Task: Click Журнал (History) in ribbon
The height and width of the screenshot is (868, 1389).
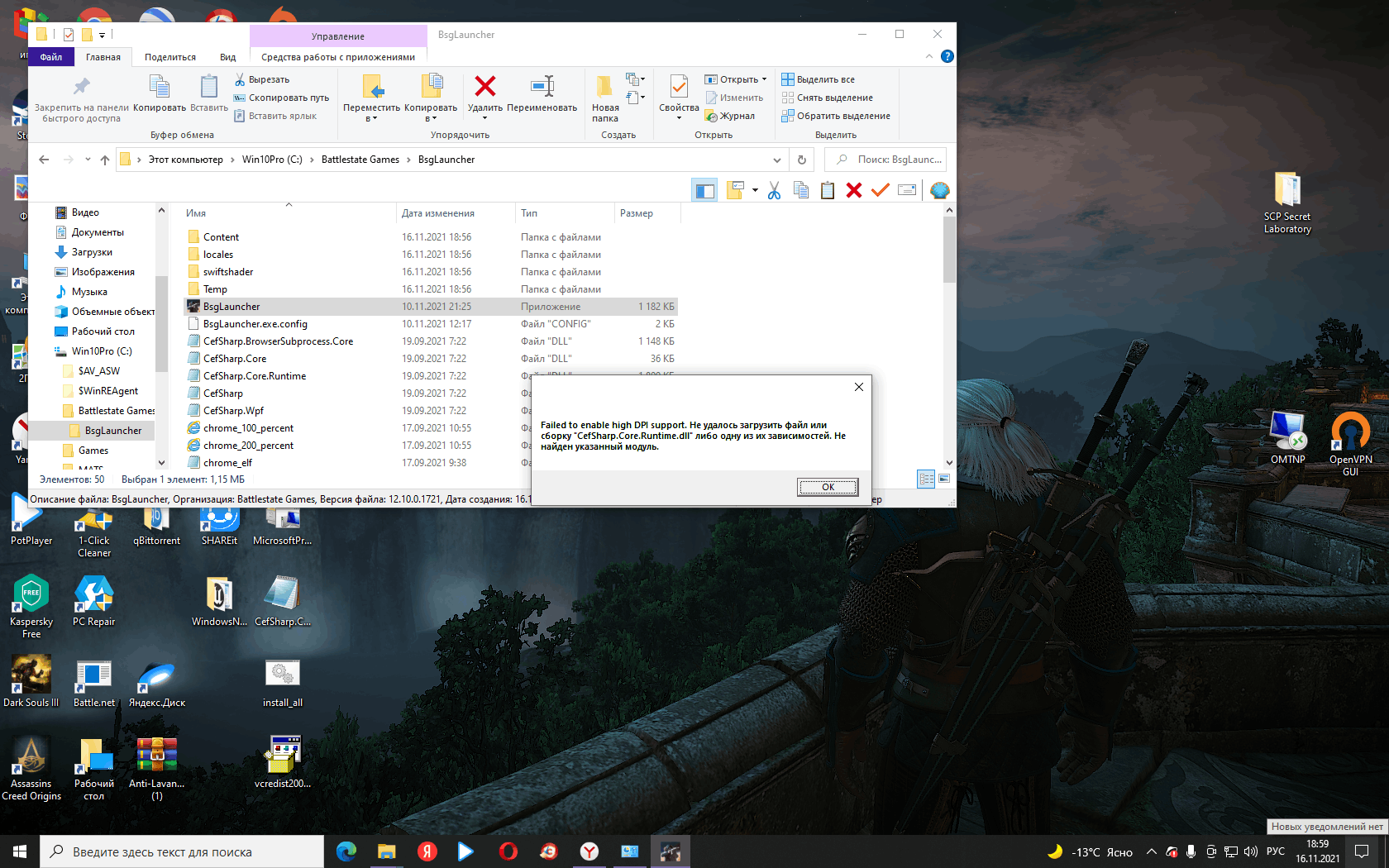Action: (x=730, y=116)
